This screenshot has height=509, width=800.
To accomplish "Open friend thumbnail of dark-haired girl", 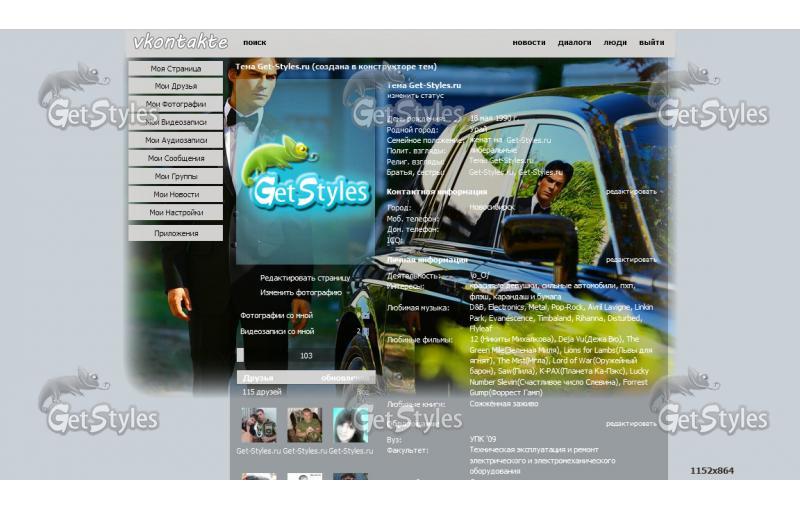I will tap(351, 425).
